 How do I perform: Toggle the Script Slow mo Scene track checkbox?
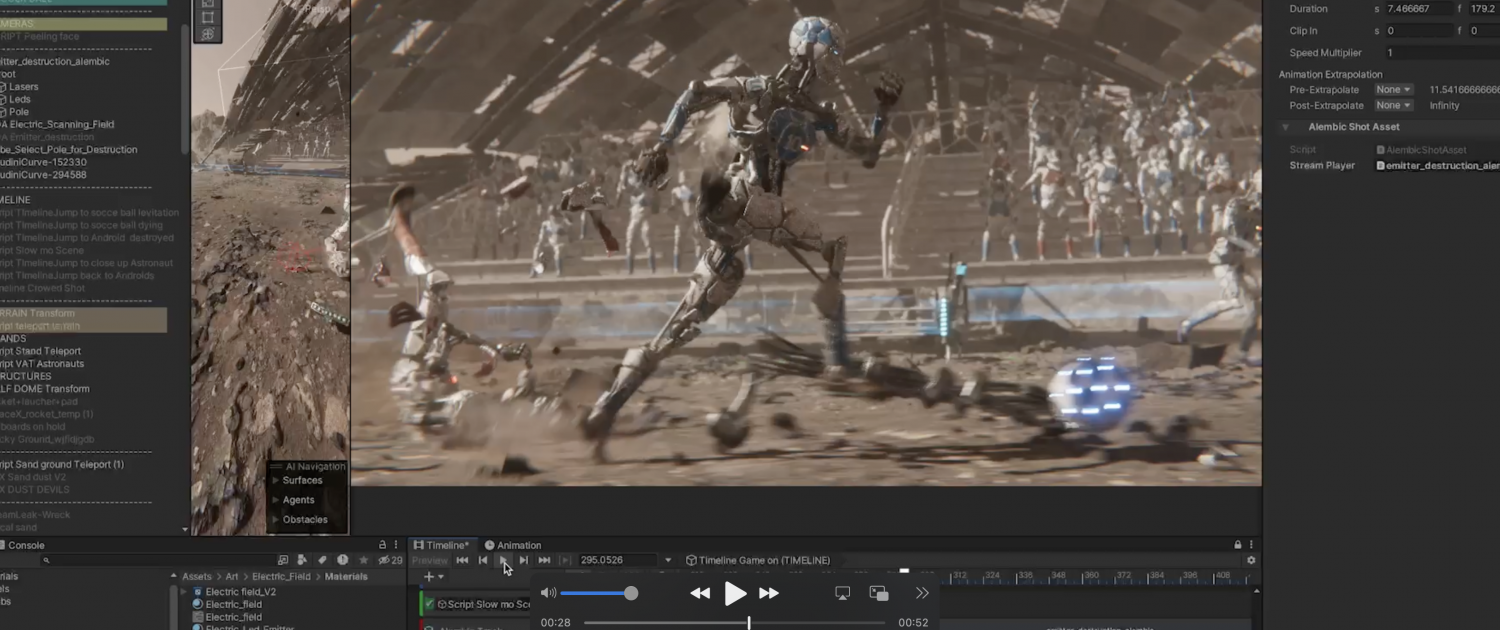pyautogui.click(x=429, y=604)
